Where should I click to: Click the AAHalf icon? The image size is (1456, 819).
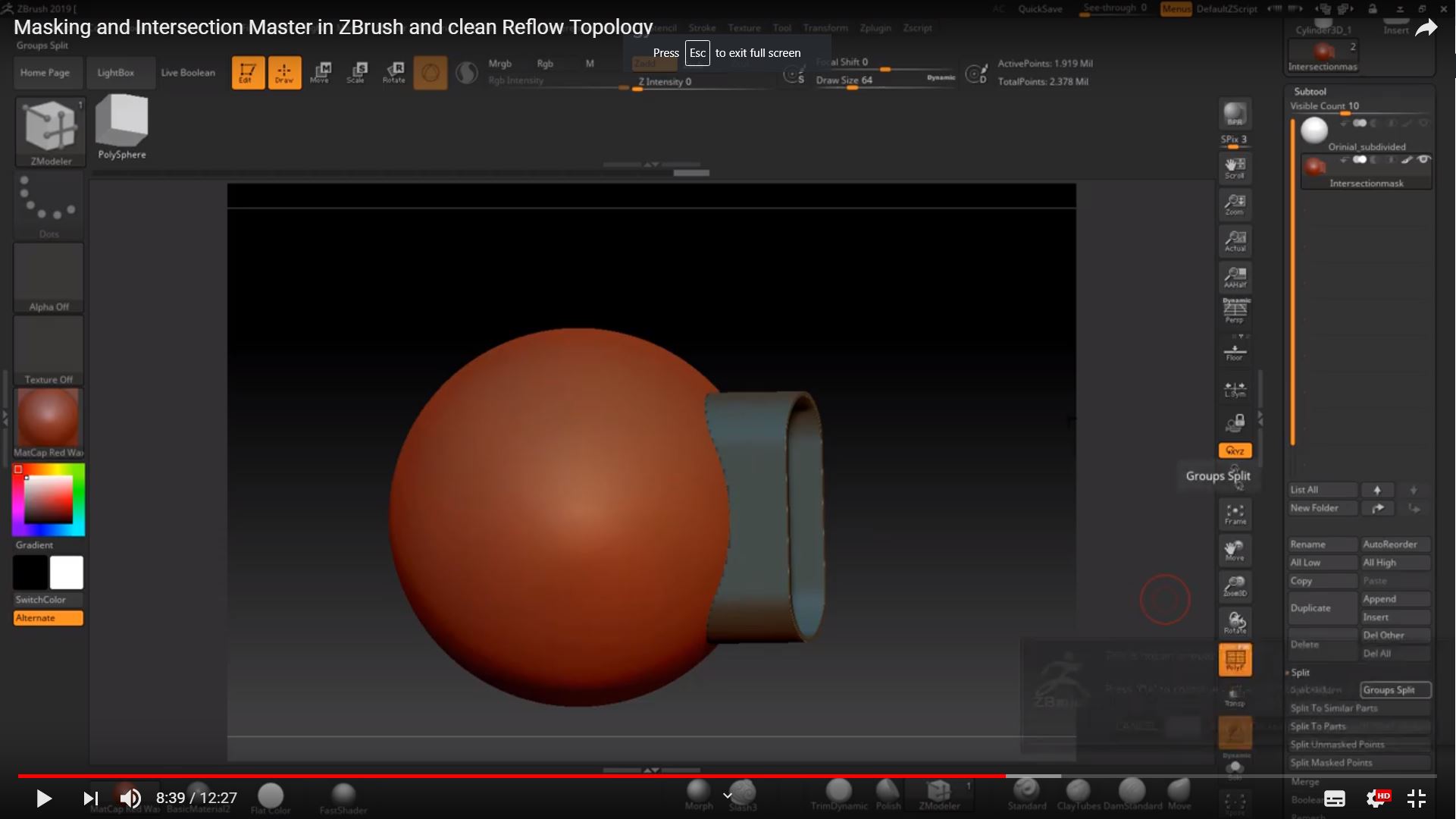click(1235, 277)
